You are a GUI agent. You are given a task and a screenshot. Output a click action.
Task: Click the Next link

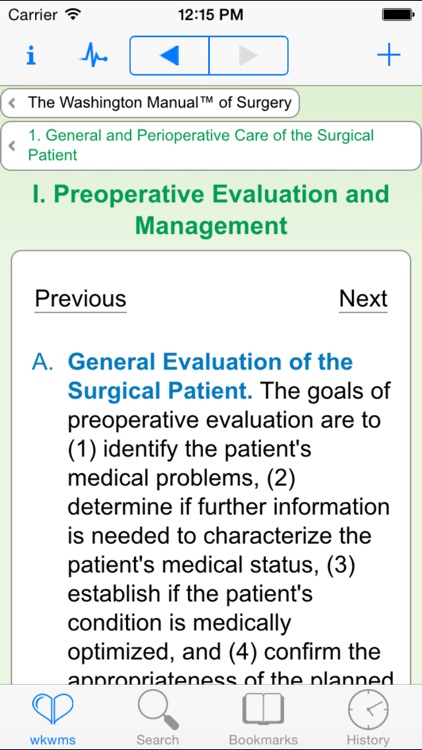point(363,299)
